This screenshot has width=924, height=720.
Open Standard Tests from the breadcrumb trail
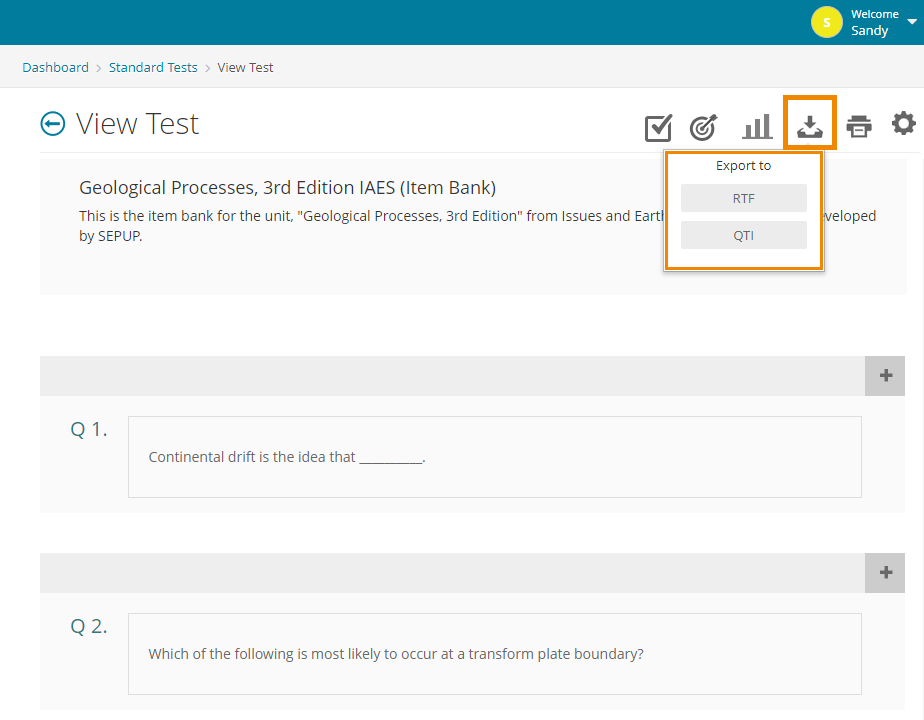pos(153,67)
